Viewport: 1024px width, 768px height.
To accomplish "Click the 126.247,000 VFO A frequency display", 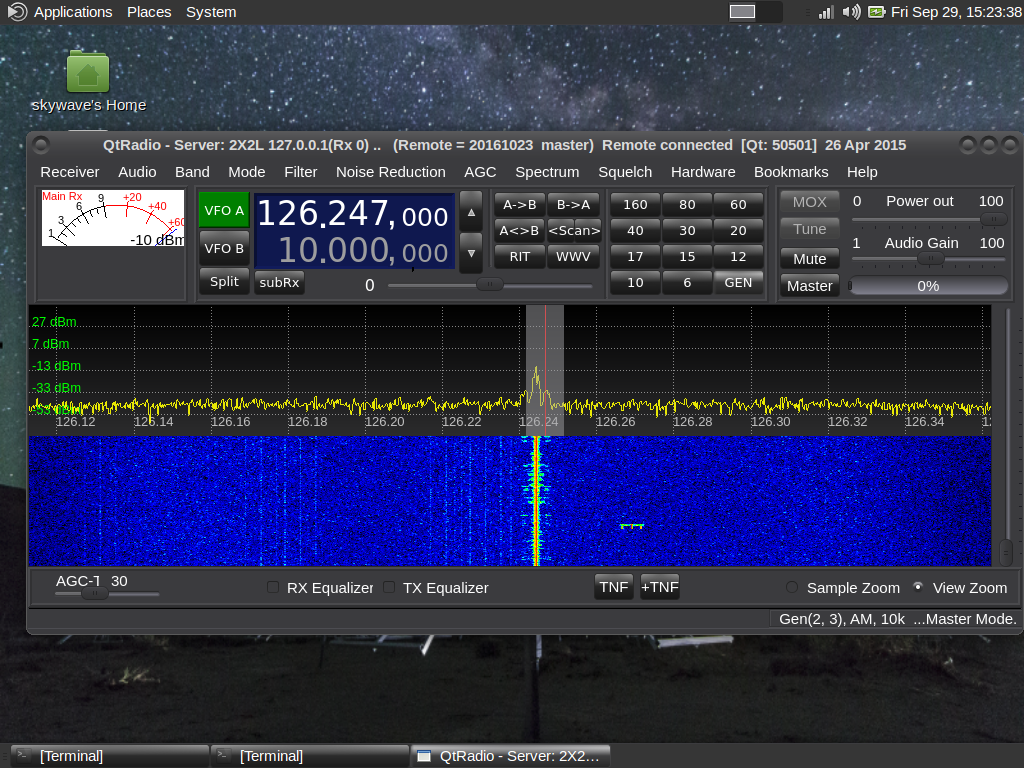I will tap(353, 214).
